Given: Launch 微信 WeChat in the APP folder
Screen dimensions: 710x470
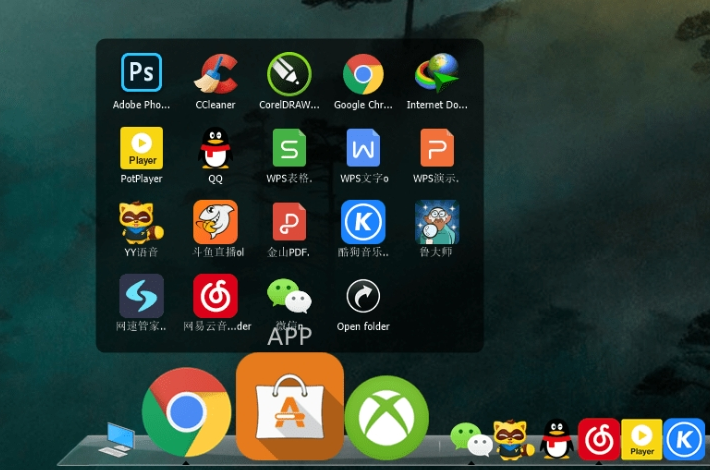Looking at the screenshot, I should (289, 296).
